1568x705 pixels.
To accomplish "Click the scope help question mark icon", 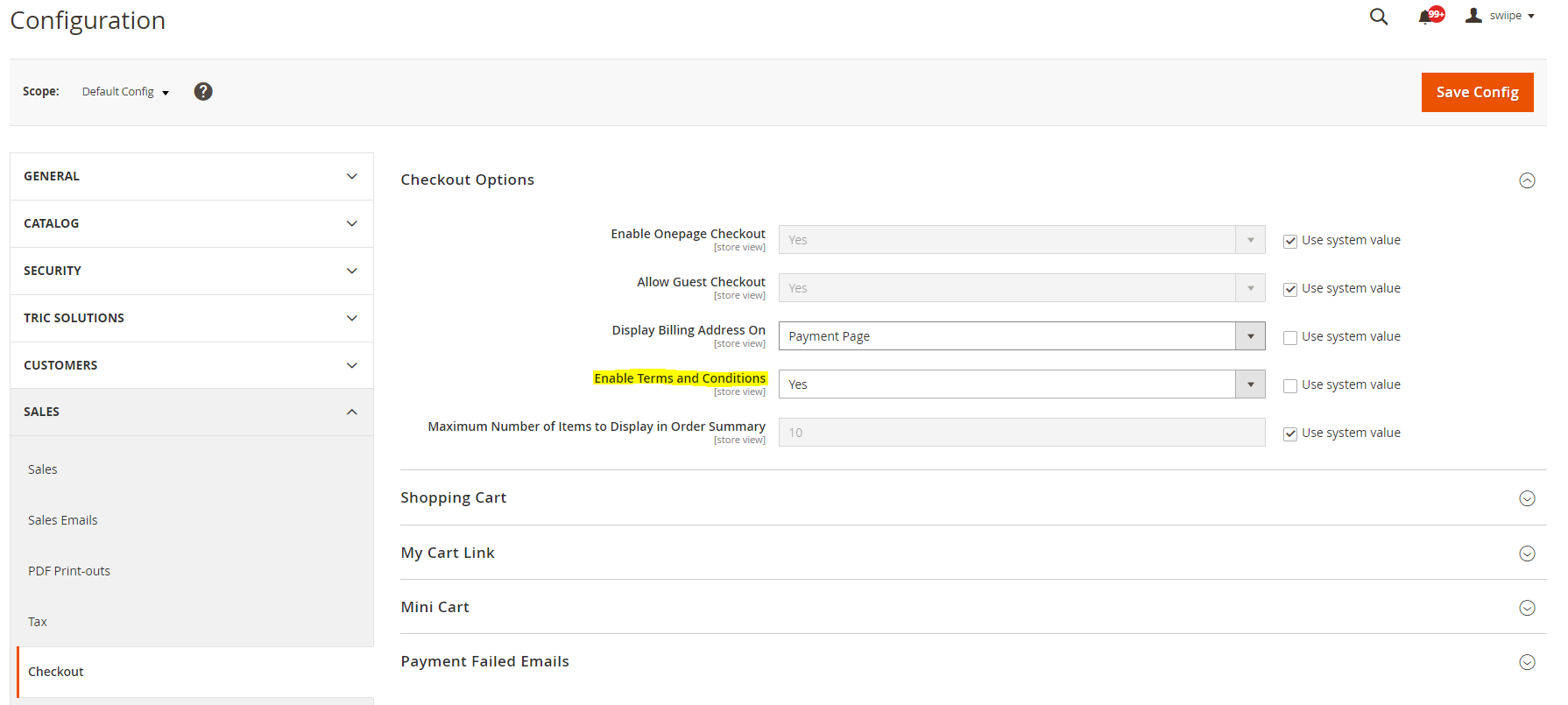I will pos(203,92).
